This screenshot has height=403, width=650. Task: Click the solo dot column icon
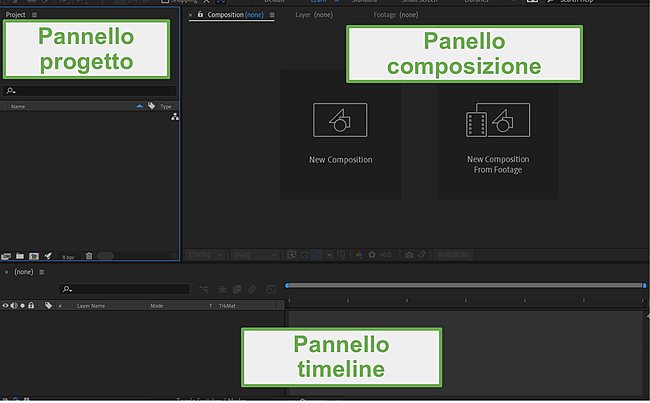(22, 306)
